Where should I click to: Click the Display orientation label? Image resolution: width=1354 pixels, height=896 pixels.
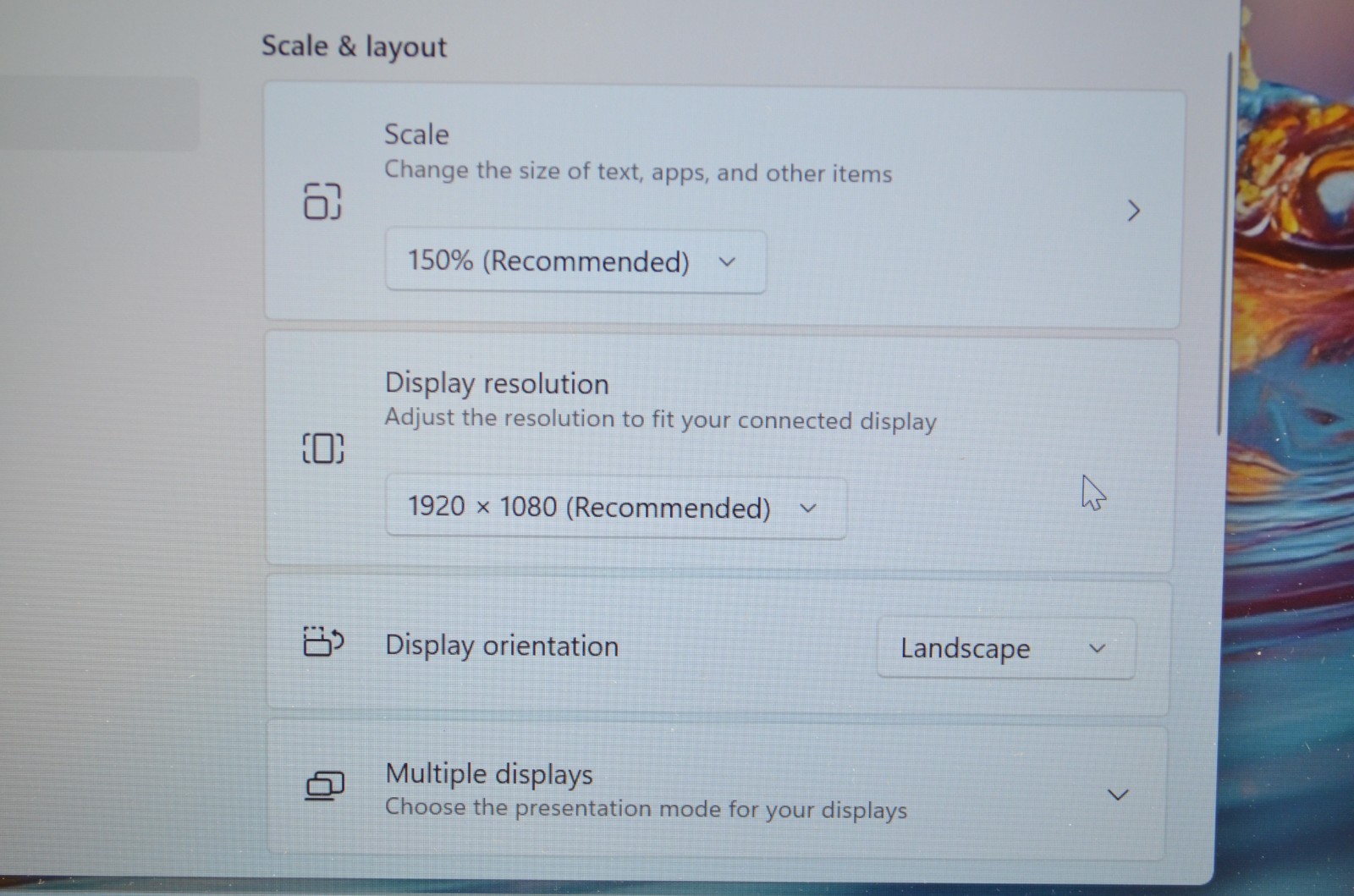pos(502,646)
